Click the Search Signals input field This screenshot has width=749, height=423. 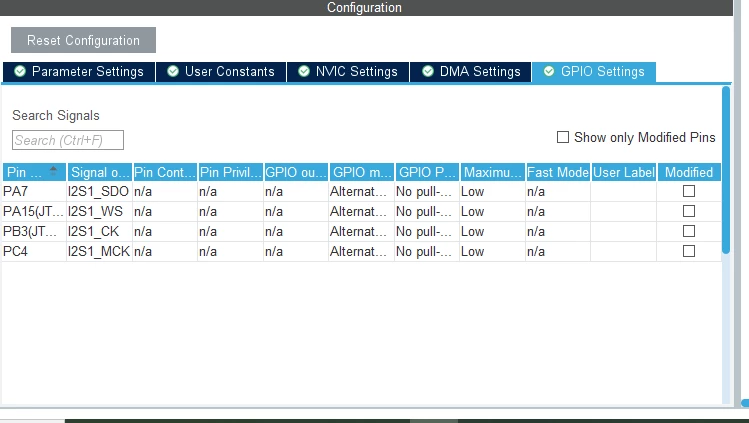pos(68,140)
